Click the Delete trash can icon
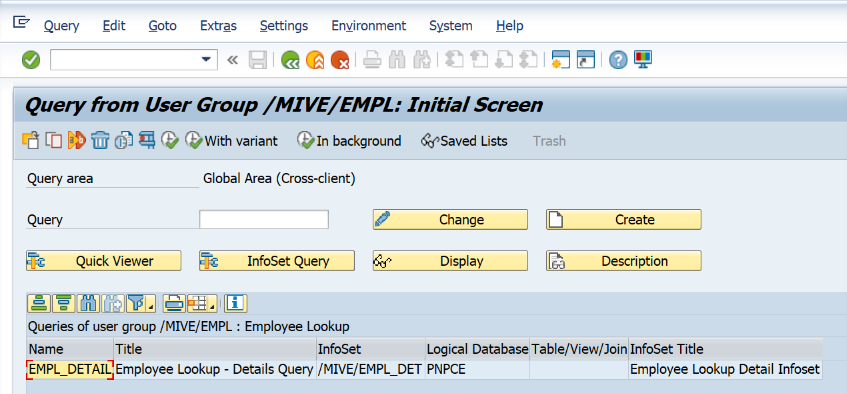Image resolution: width=847 pixels, height=394 pixels. [100, 141]
